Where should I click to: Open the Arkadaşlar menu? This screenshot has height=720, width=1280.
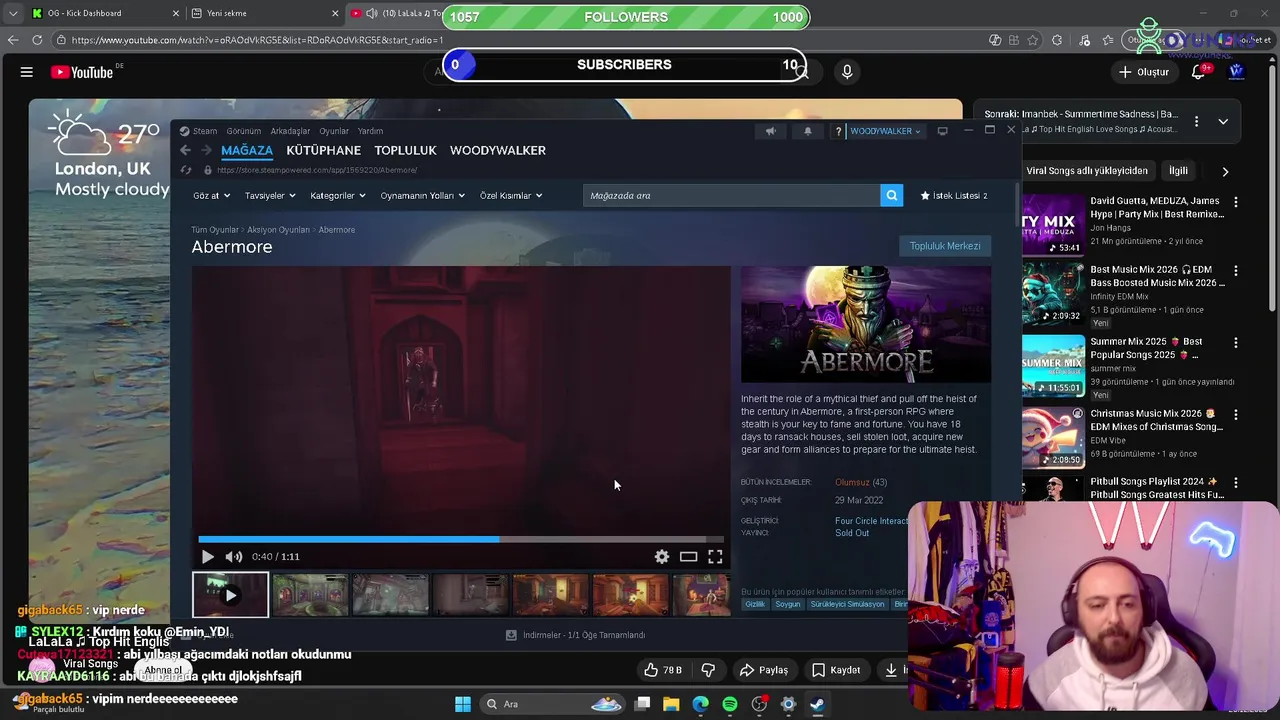pos(290,131)
